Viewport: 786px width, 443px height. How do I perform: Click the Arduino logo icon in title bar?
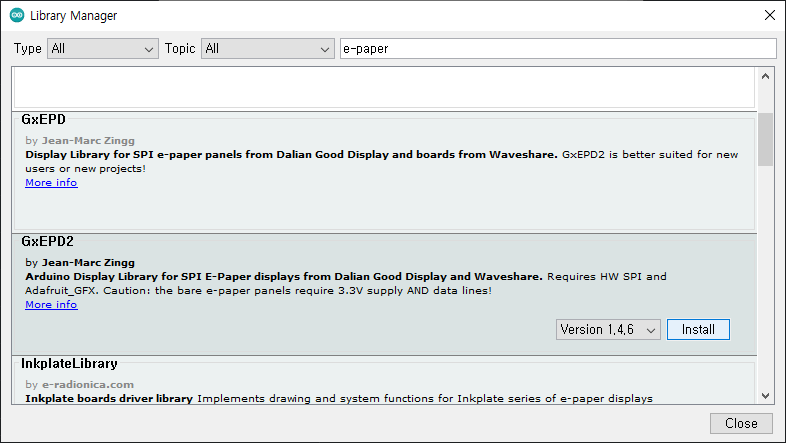[x=17, y=16]
